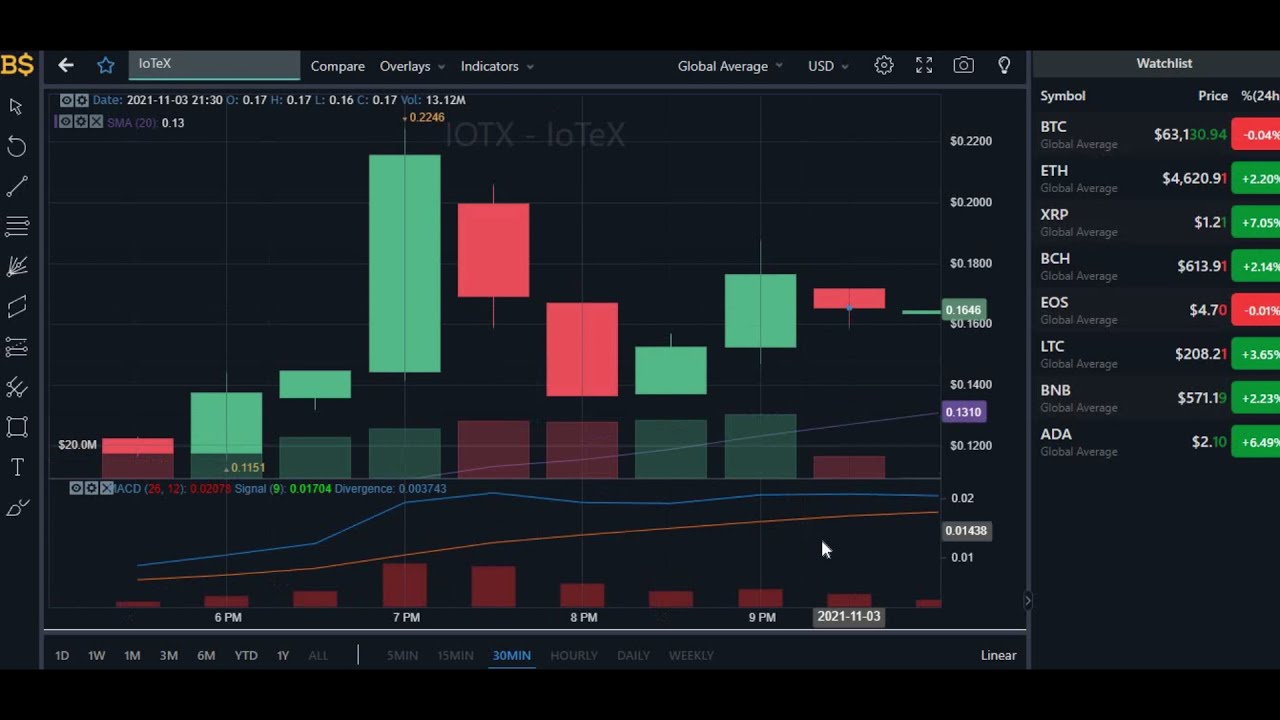Click the 0.1646 current price label
The image size is (1280, 720).
click(964, 310)
